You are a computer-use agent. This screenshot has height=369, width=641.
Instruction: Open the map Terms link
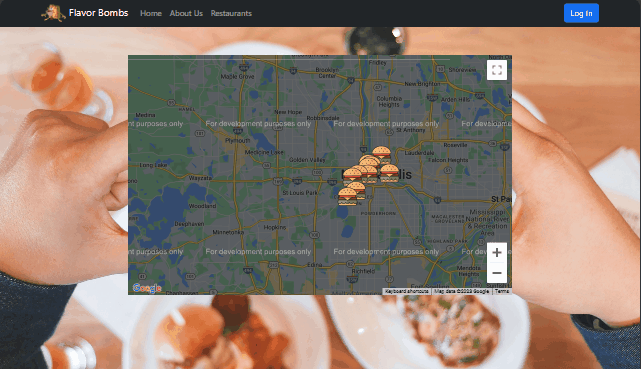502,291
